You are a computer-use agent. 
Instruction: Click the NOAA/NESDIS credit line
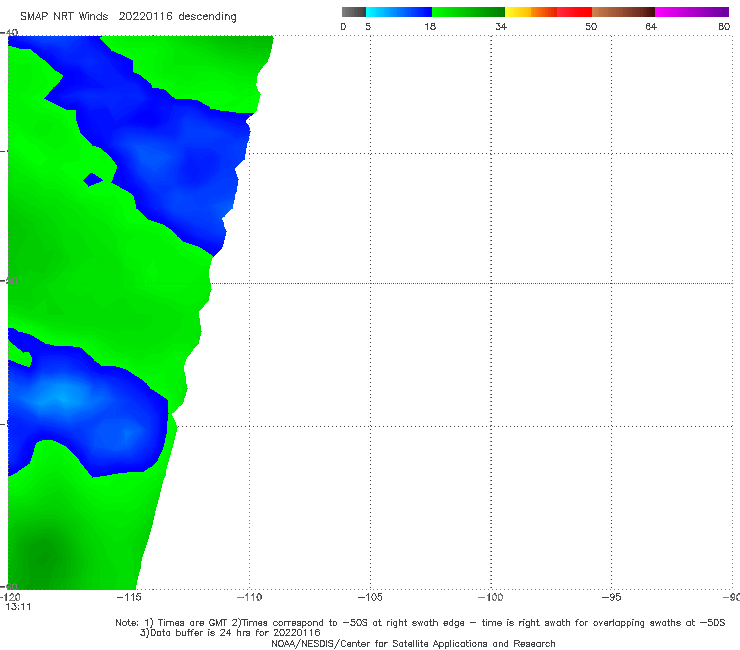click(x=413, y=643)
